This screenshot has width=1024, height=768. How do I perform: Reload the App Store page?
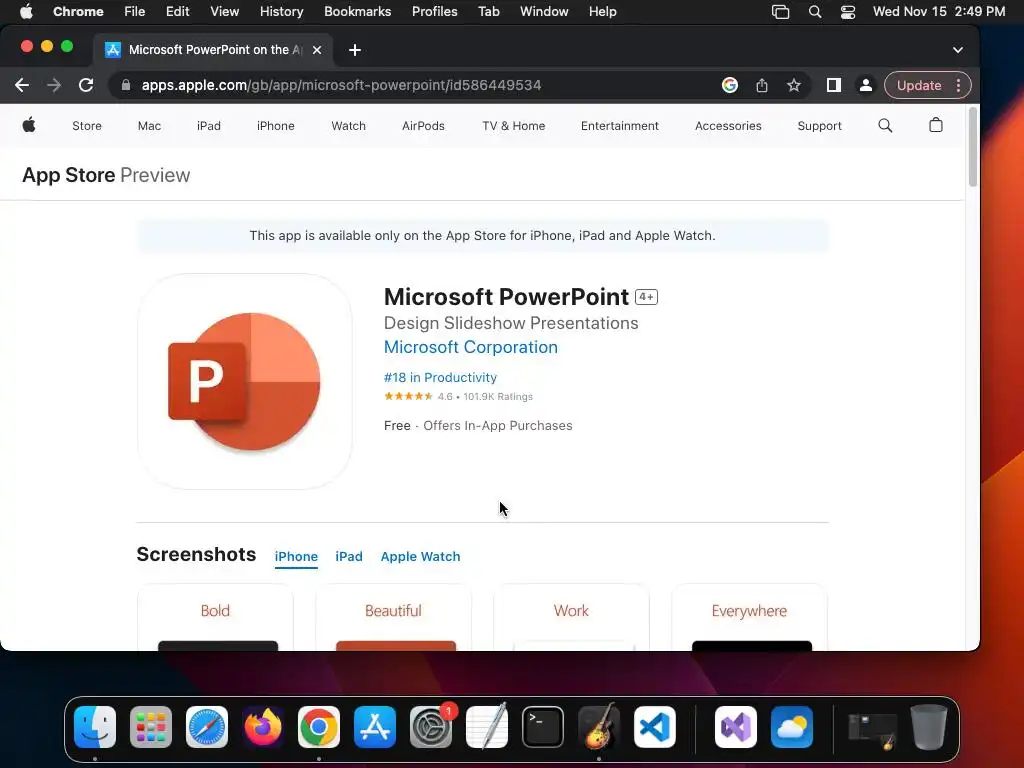86,85
